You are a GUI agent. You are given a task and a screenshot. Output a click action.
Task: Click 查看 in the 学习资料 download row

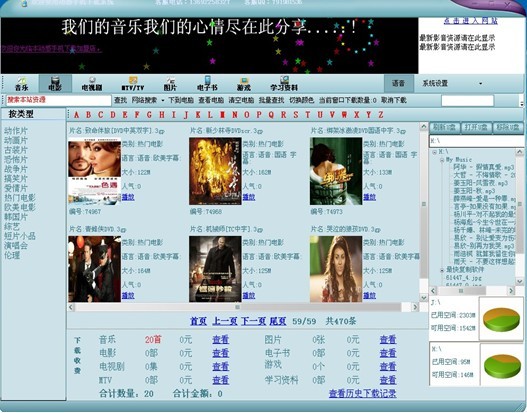click(x=388, y=380)
